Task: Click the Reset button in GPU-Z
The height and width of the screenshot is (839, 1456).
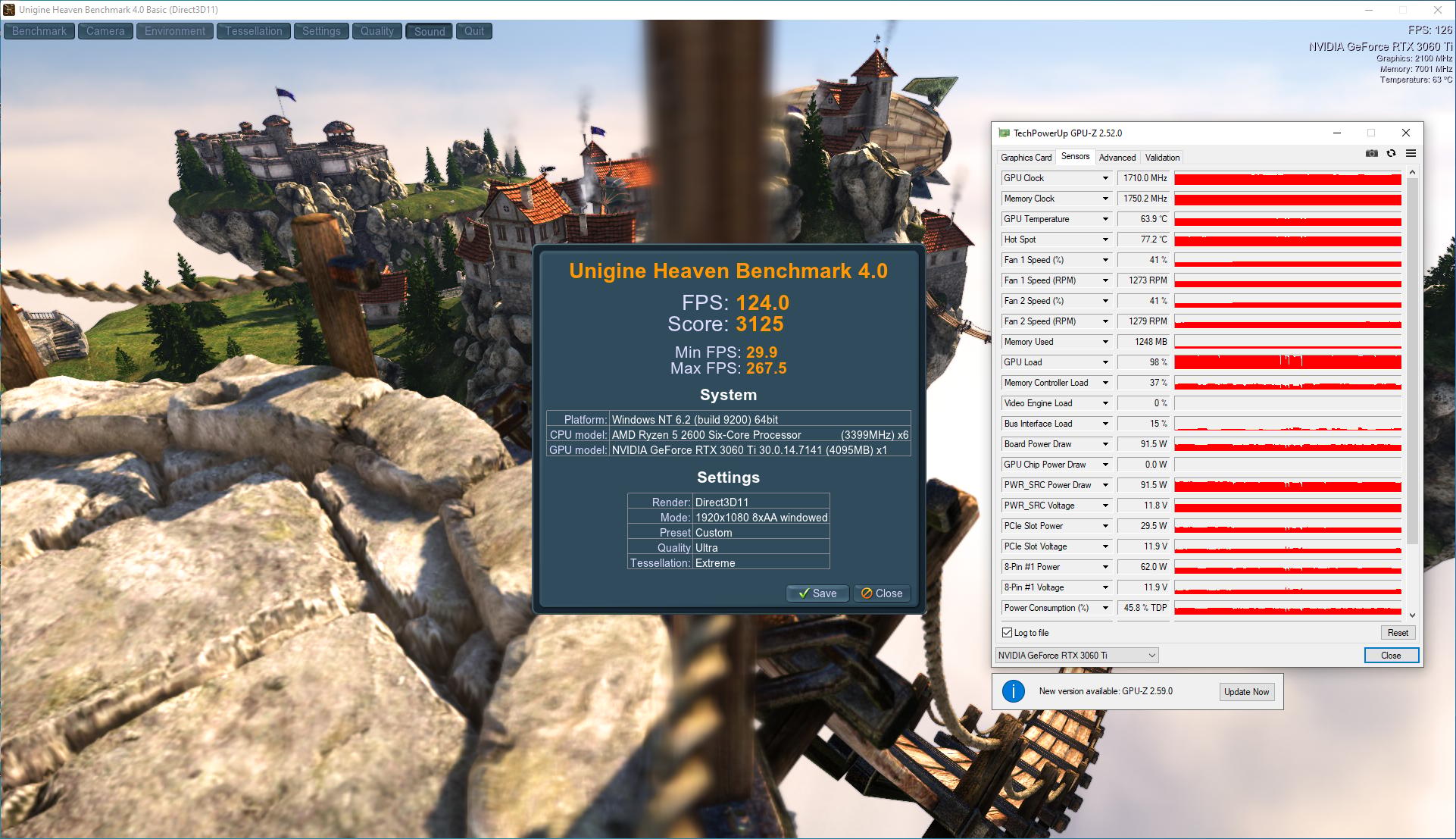Action: [1398, 633]
